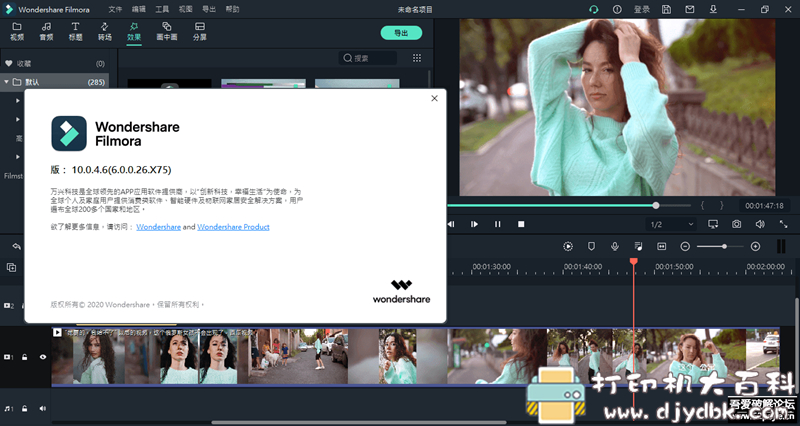The width and height of the screenshot is (800, 426).
Task: Click the audio level meter bars icon
Action: (781, 246)
